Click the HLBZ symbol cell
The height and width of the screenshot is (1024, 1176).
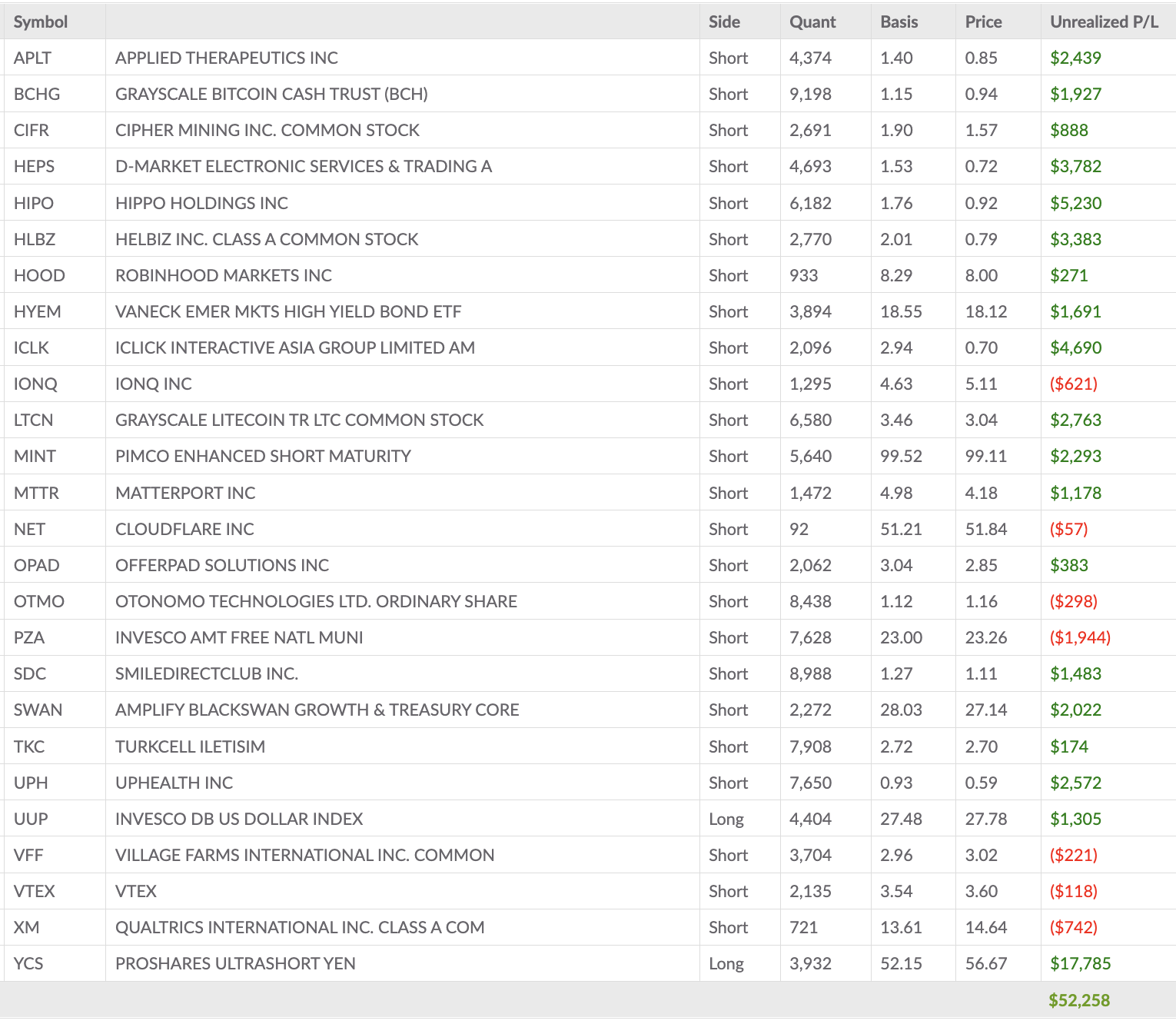[35, 239]
